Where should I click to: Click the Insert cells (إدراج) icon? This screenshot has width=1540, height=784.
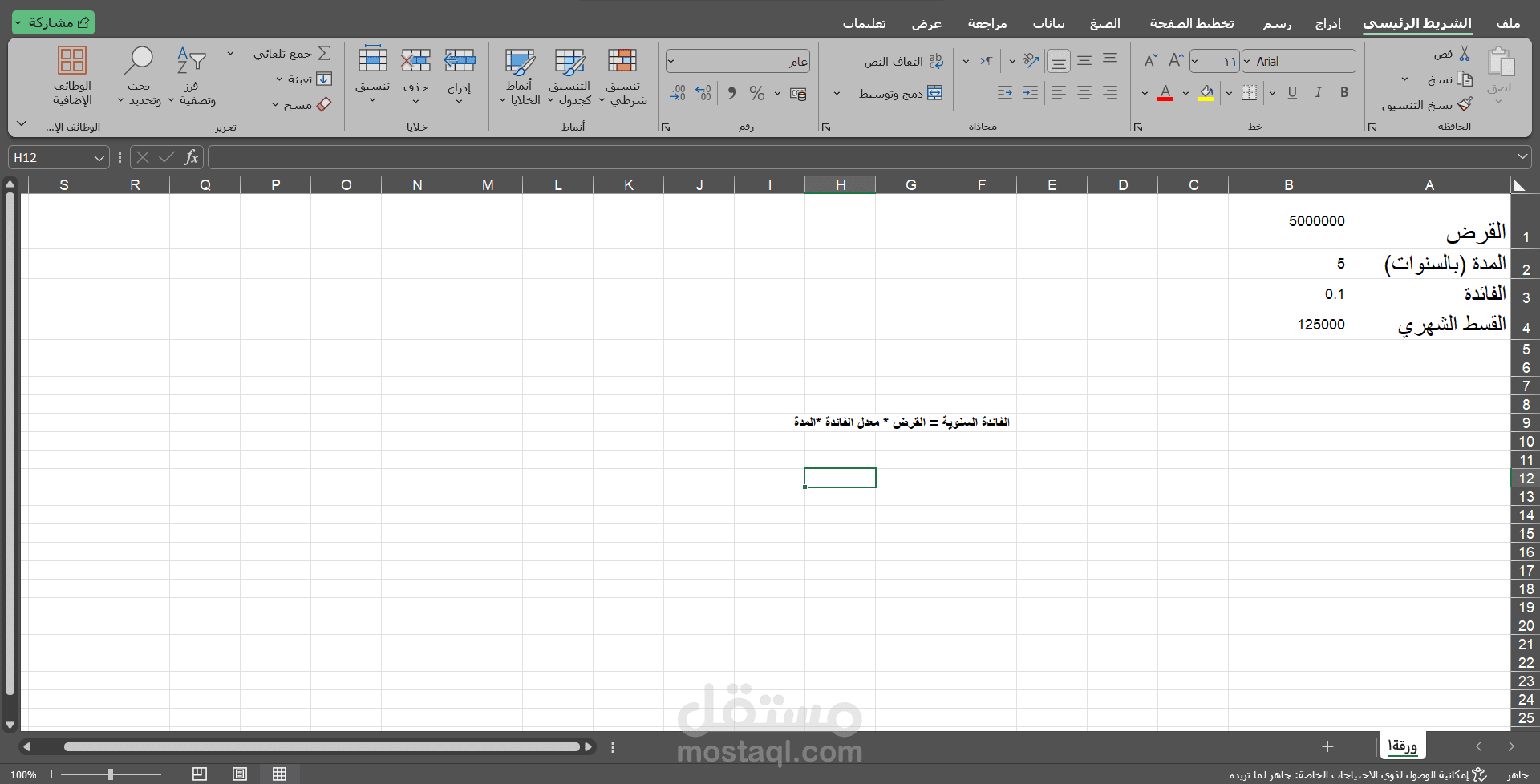(460, 60)
